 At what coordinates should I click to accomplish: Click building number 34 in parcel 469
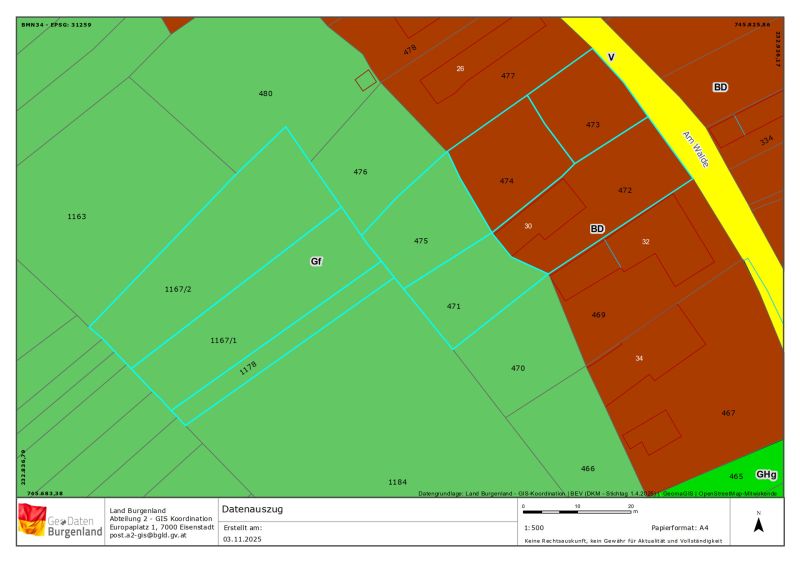click(639, 358)
